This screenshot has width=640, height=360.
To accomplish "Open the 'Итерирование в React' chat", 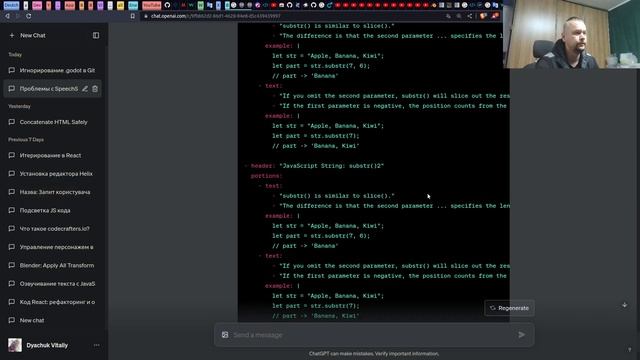I will 53,156.
